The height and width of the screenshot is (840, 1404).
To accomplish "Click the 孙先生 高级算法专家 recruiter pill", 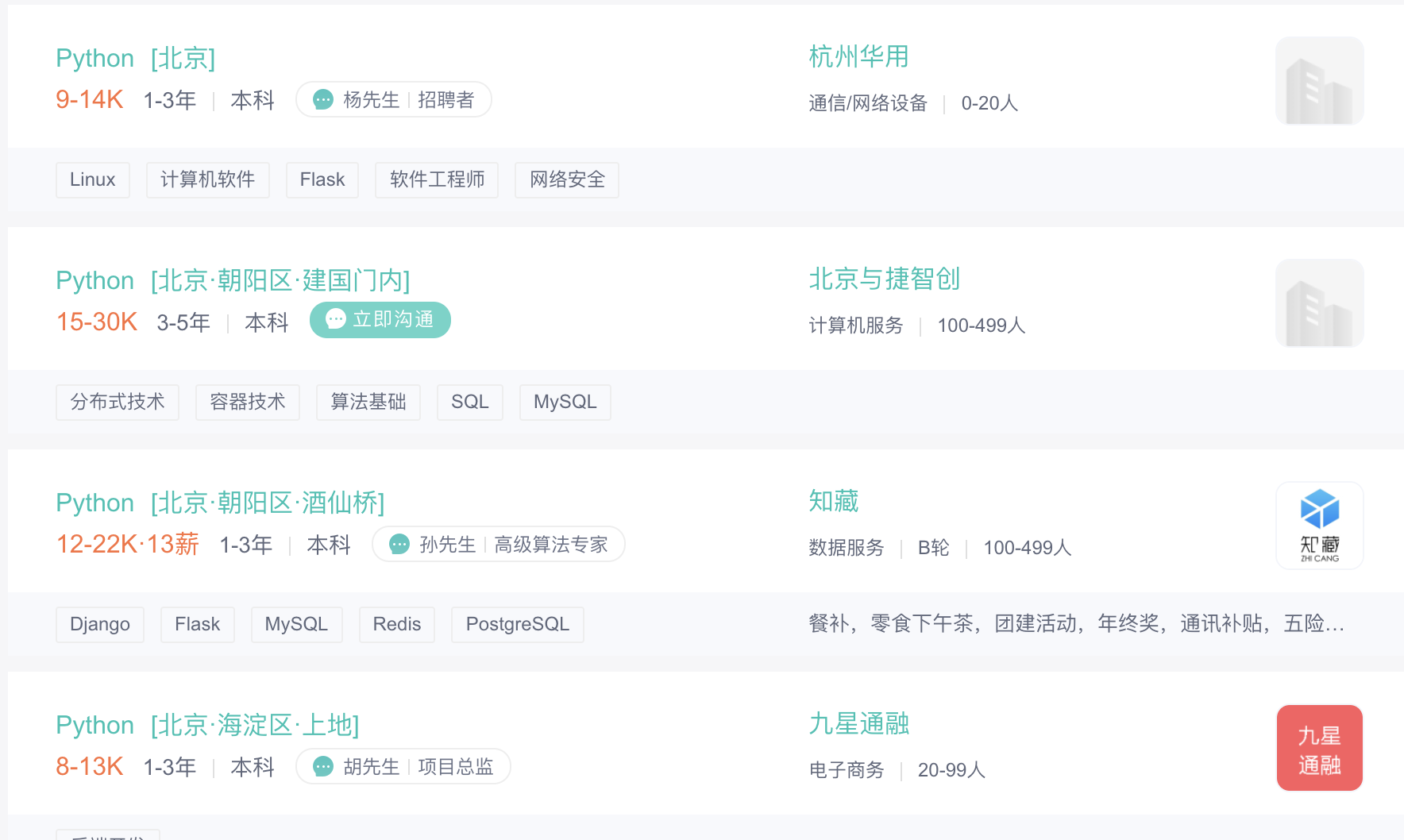I will point(499,545).
